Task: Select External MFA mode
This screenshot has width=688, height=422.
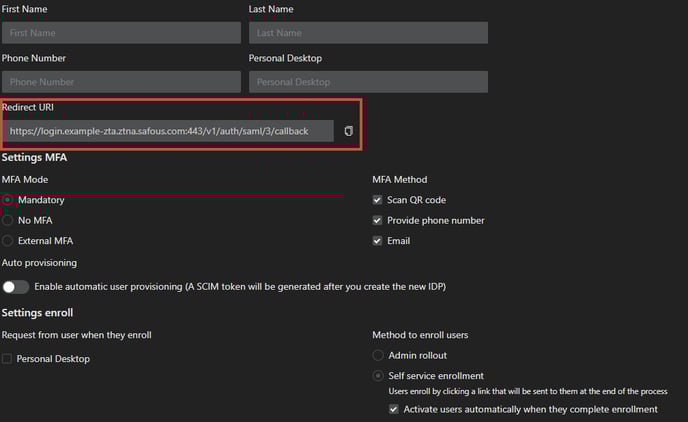Action: pos(8,241)
